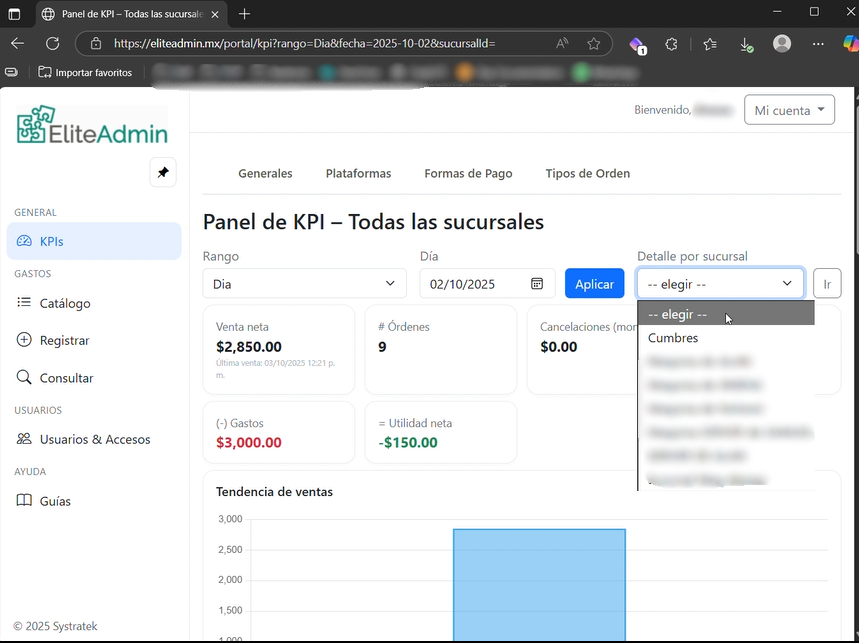This screenshot has width=859, height=643.
Task: Switch to the Plataformas tab
Action: [358, 173]
